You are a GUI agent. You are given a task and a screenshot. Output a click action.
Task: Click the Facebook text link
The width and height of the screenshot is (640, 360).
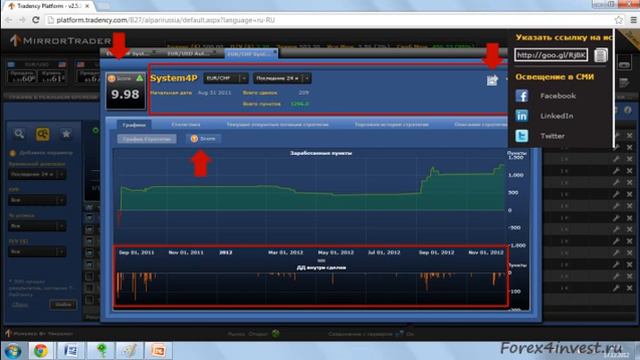[558, 96]
